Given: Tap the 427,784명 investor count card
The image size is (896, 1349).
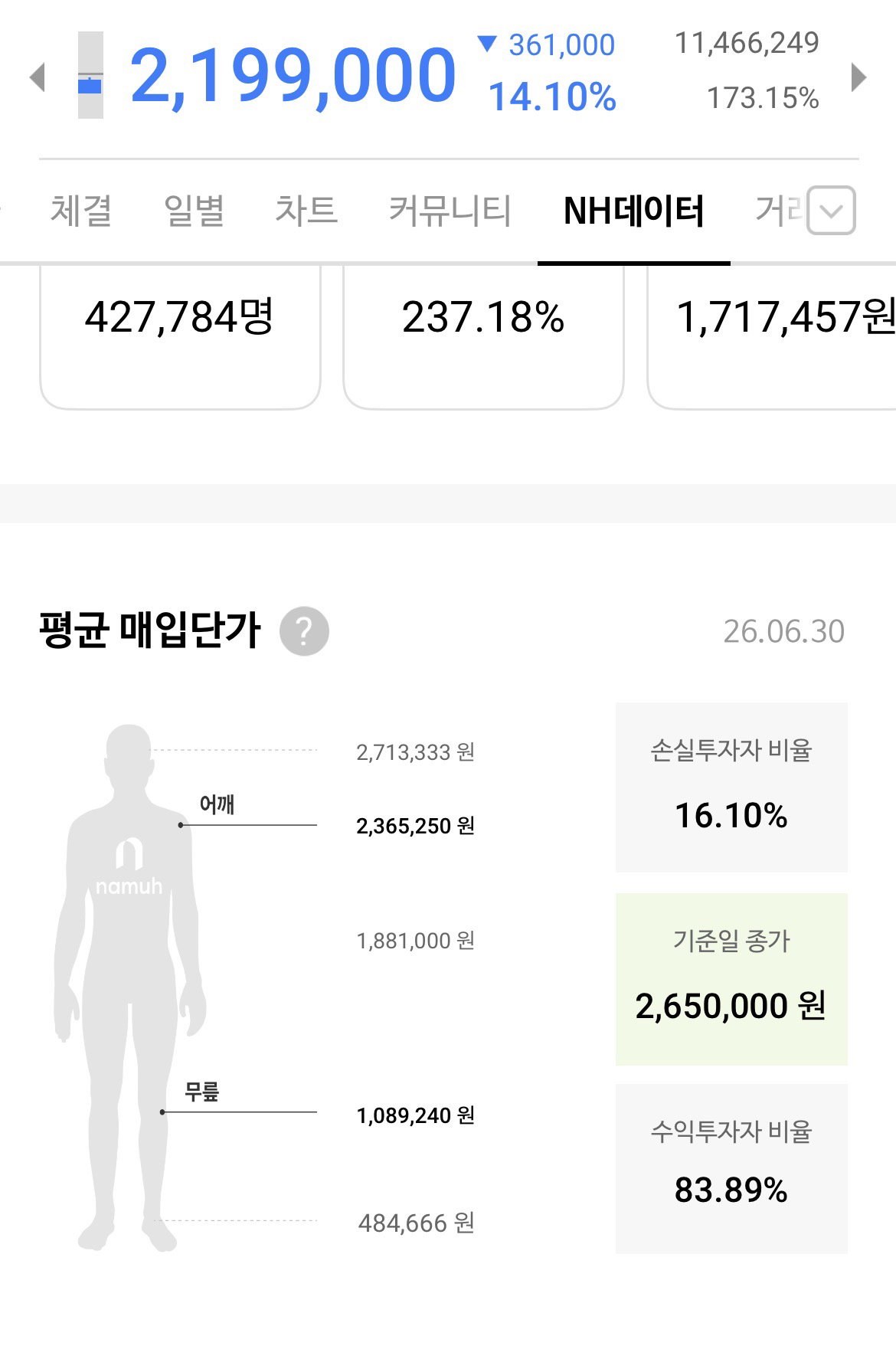Looking at the screenshot, I should pyautogui.click(x=180, y=337).
